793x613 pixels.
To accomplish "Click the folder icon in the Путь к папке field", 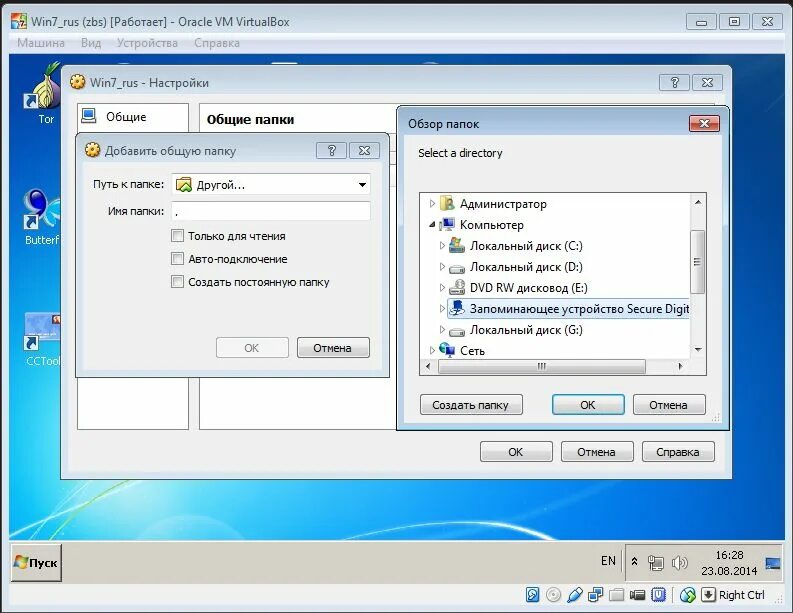I will pyautogui.click(x=184, y=185).
